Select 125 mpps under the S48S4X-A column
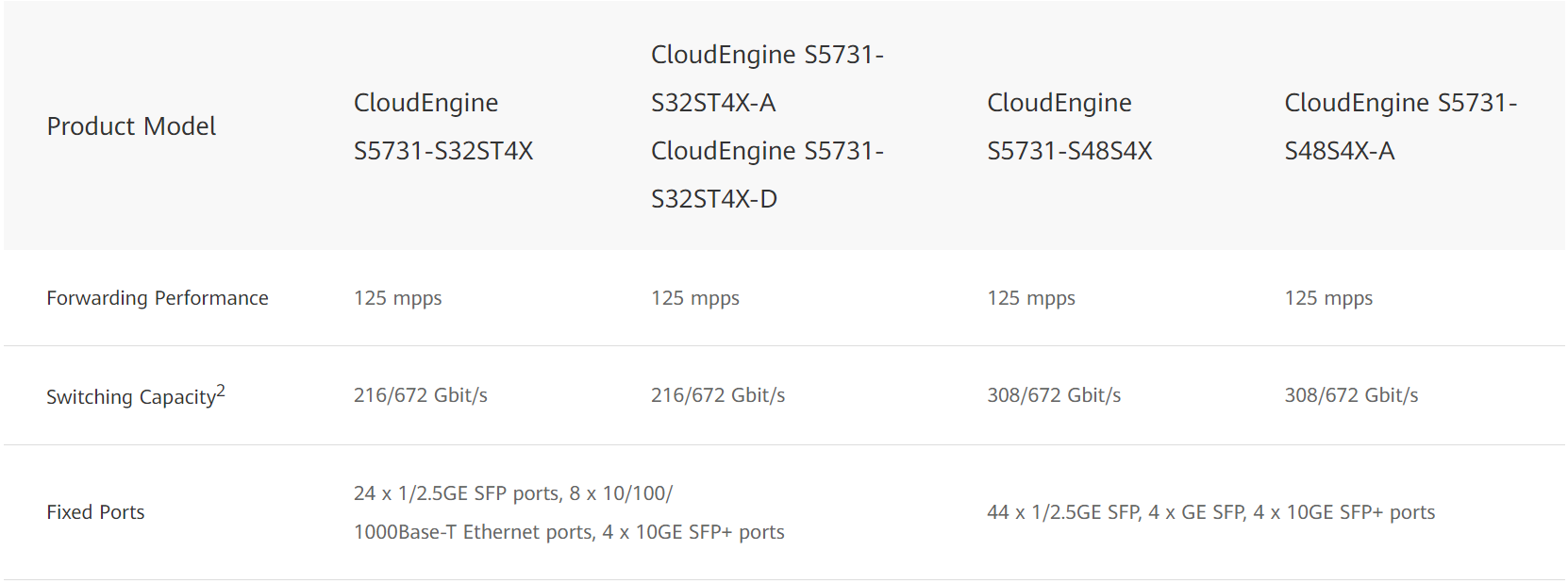This screenshot has height=584, width=1568. click(1327, 298)
